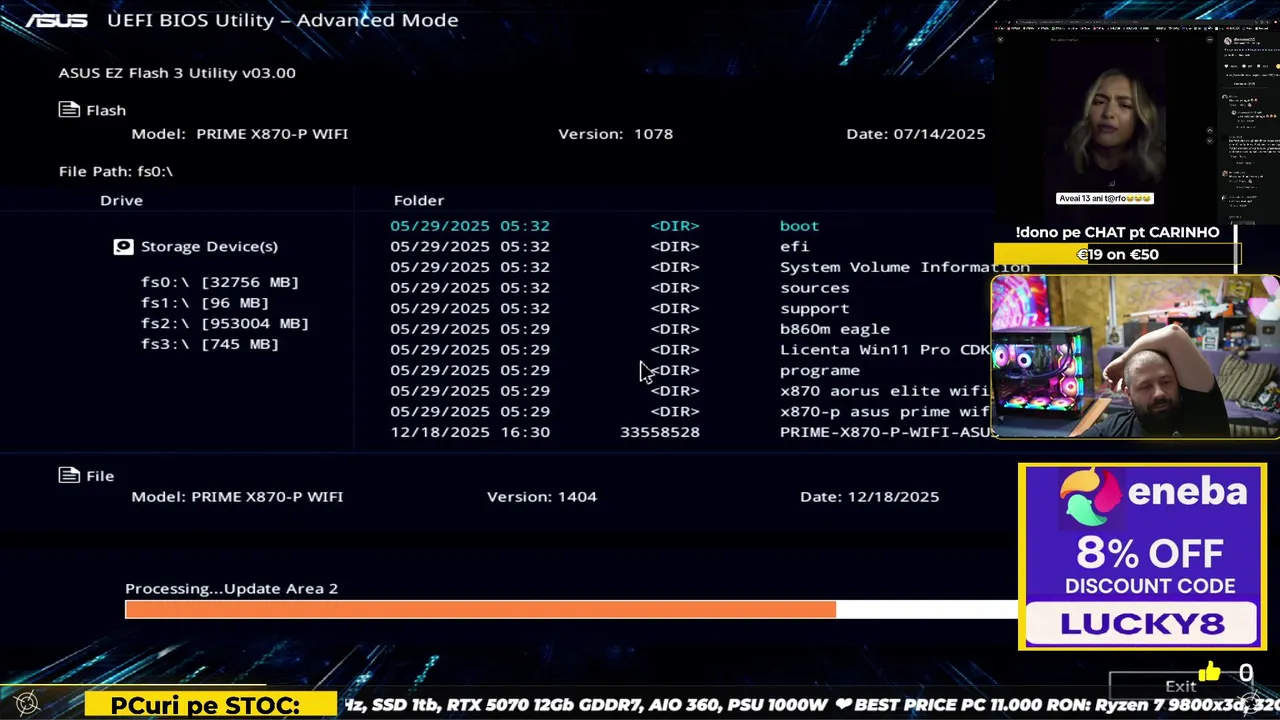
Task: Select drive fs3:\ [745 MB]
Action: pyautogui.click(x=210, y=344)
